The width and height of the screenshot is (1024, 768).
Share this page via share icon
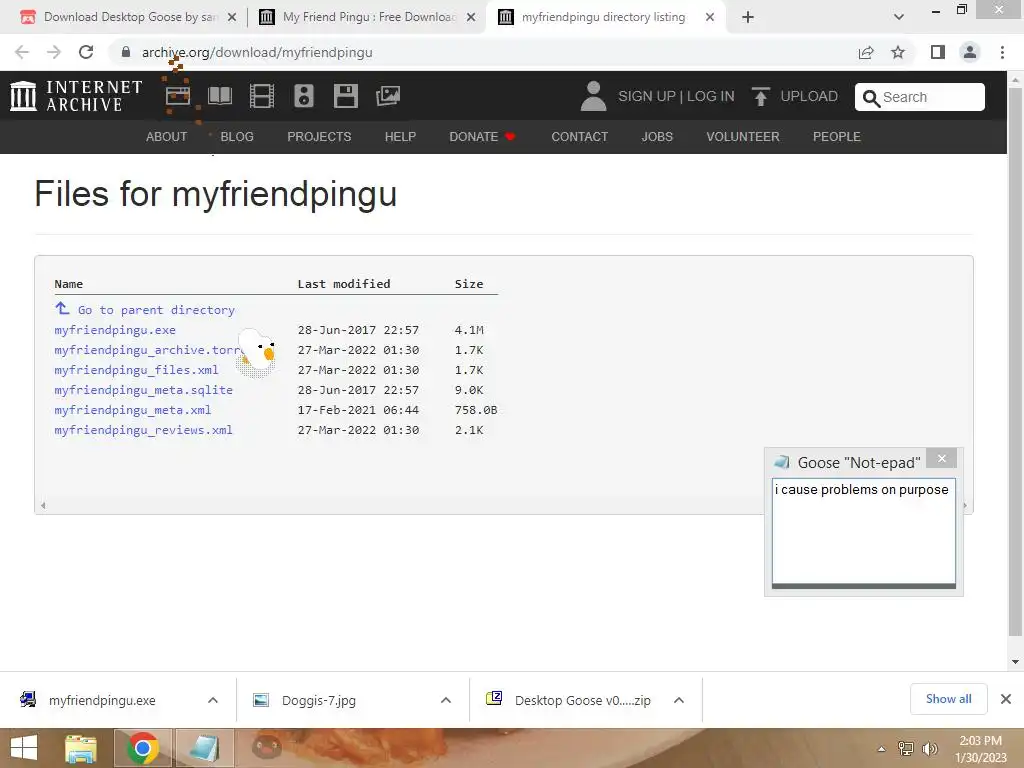[866, 52]
